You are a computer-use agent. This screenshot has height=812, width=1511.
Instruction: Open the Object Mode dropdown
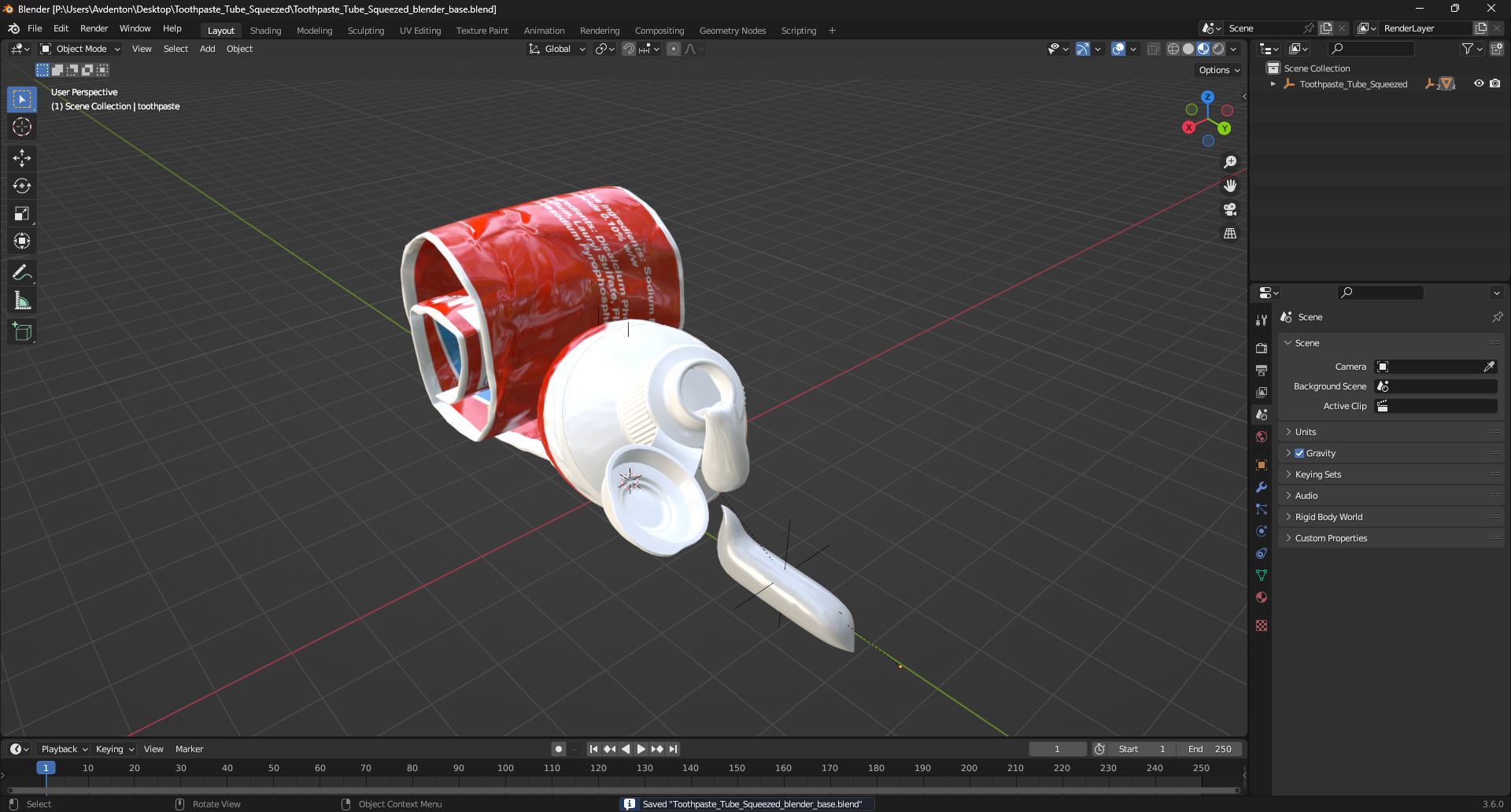[80, 49]
